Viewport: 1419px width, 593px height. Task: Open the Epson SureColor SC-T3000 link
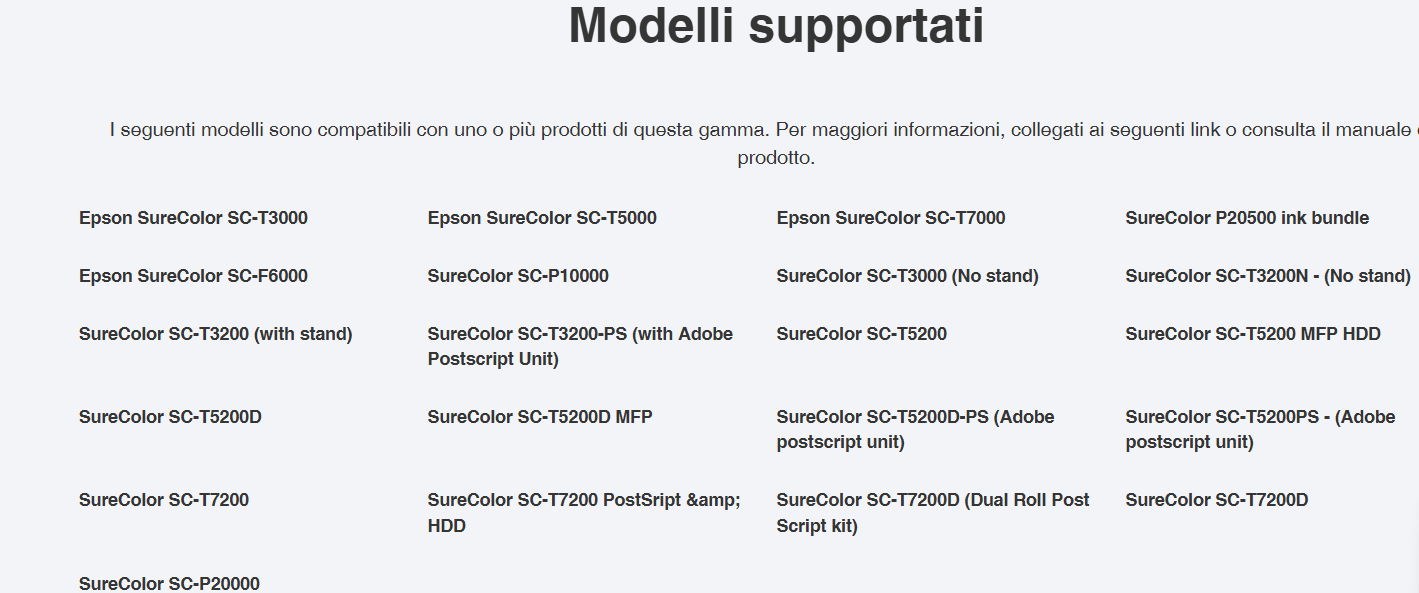pyautogui.click(x=193, y=218)
